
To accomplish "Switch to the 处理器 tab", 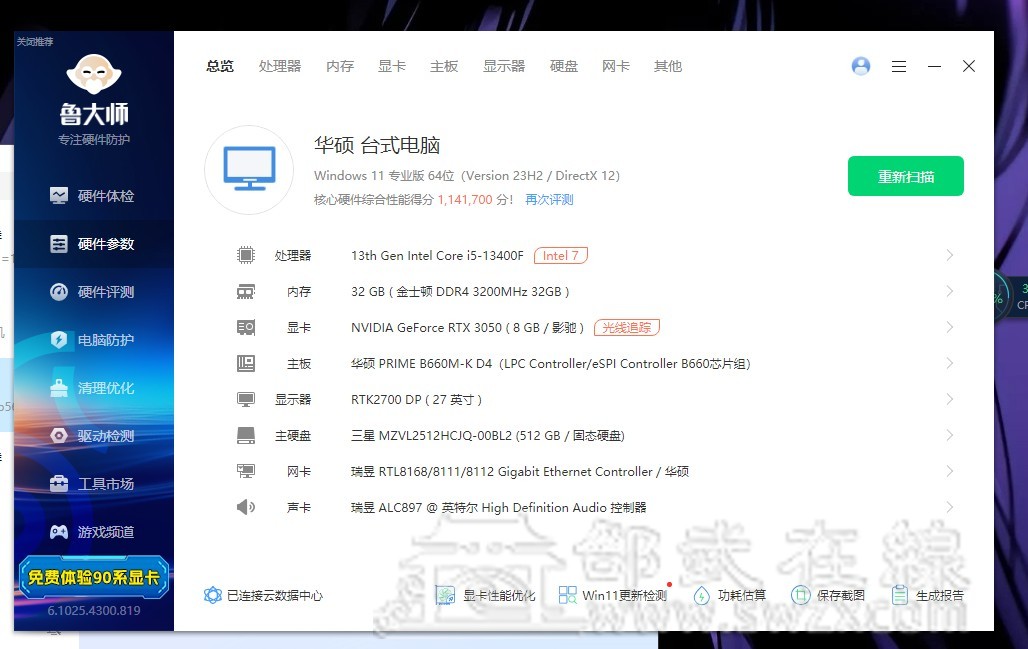I will [280, 66].
